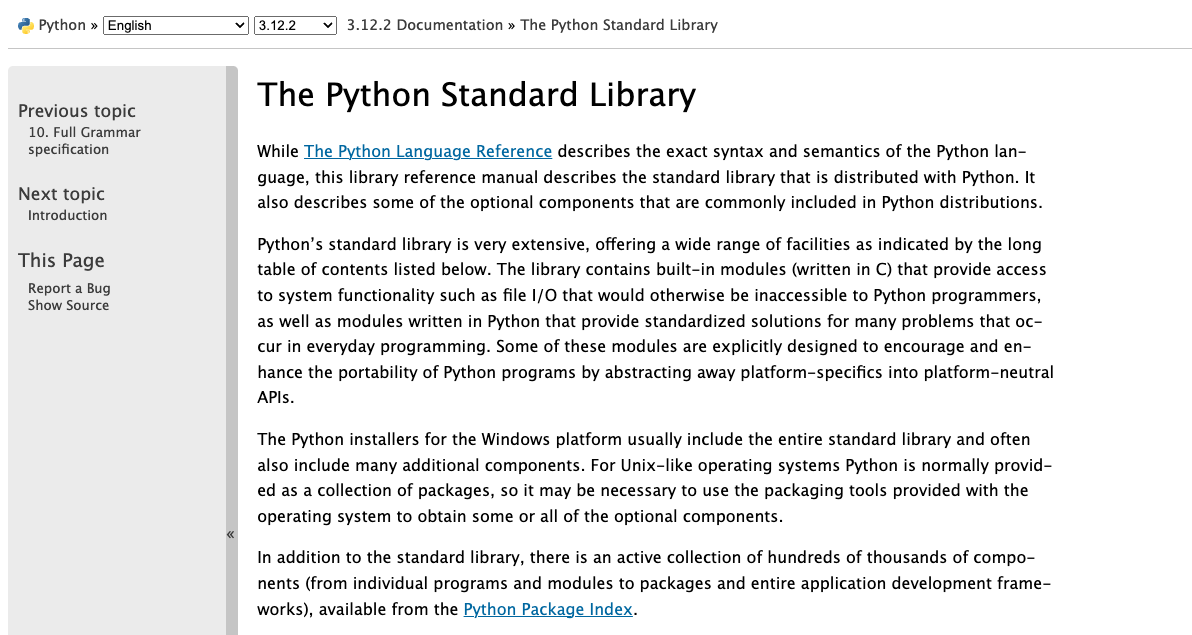Click the Python logo icon
The height and width of the screenshot is (635, 1192).
[26, 25]
